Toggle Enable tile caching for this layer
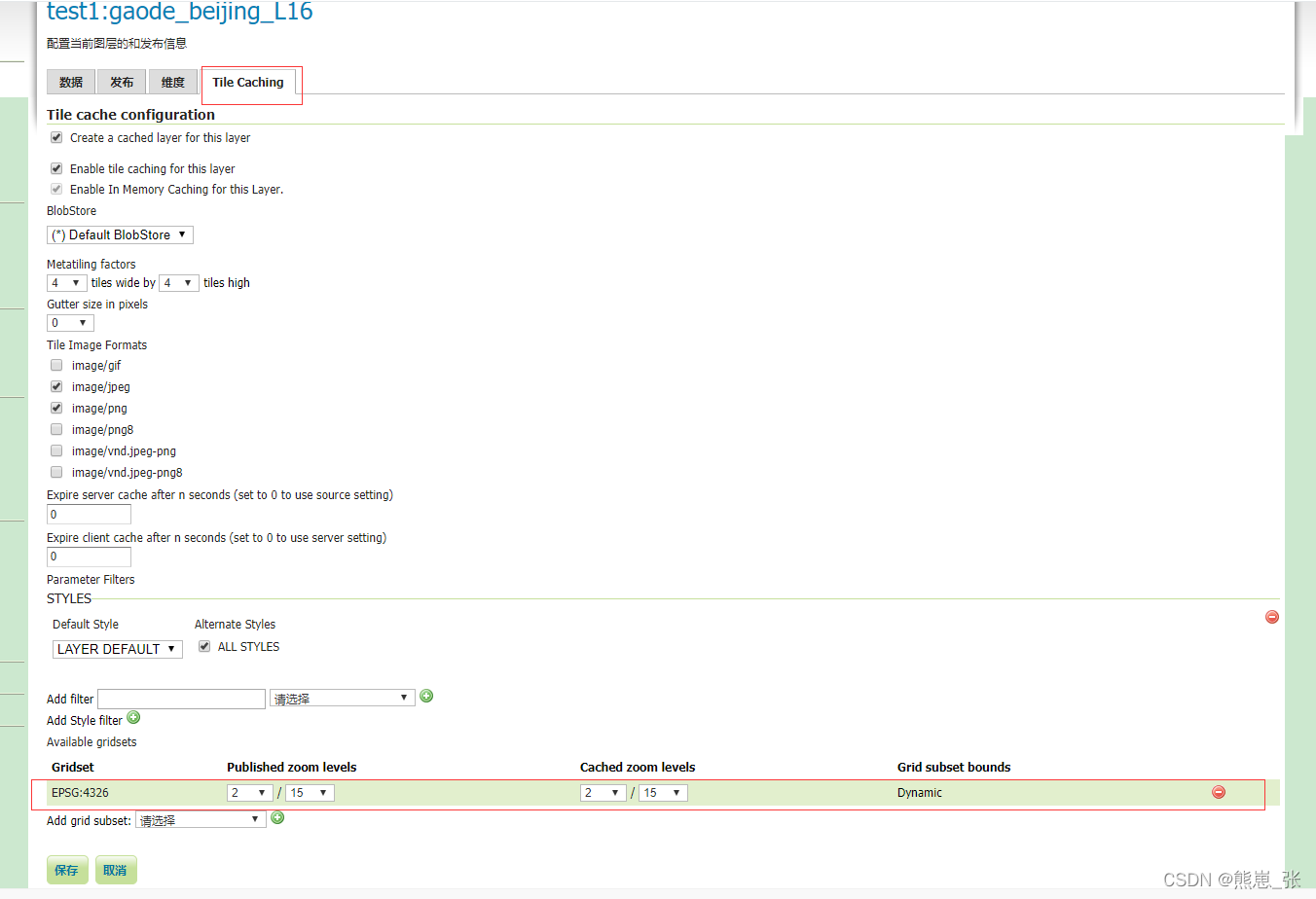 (56, 168)
